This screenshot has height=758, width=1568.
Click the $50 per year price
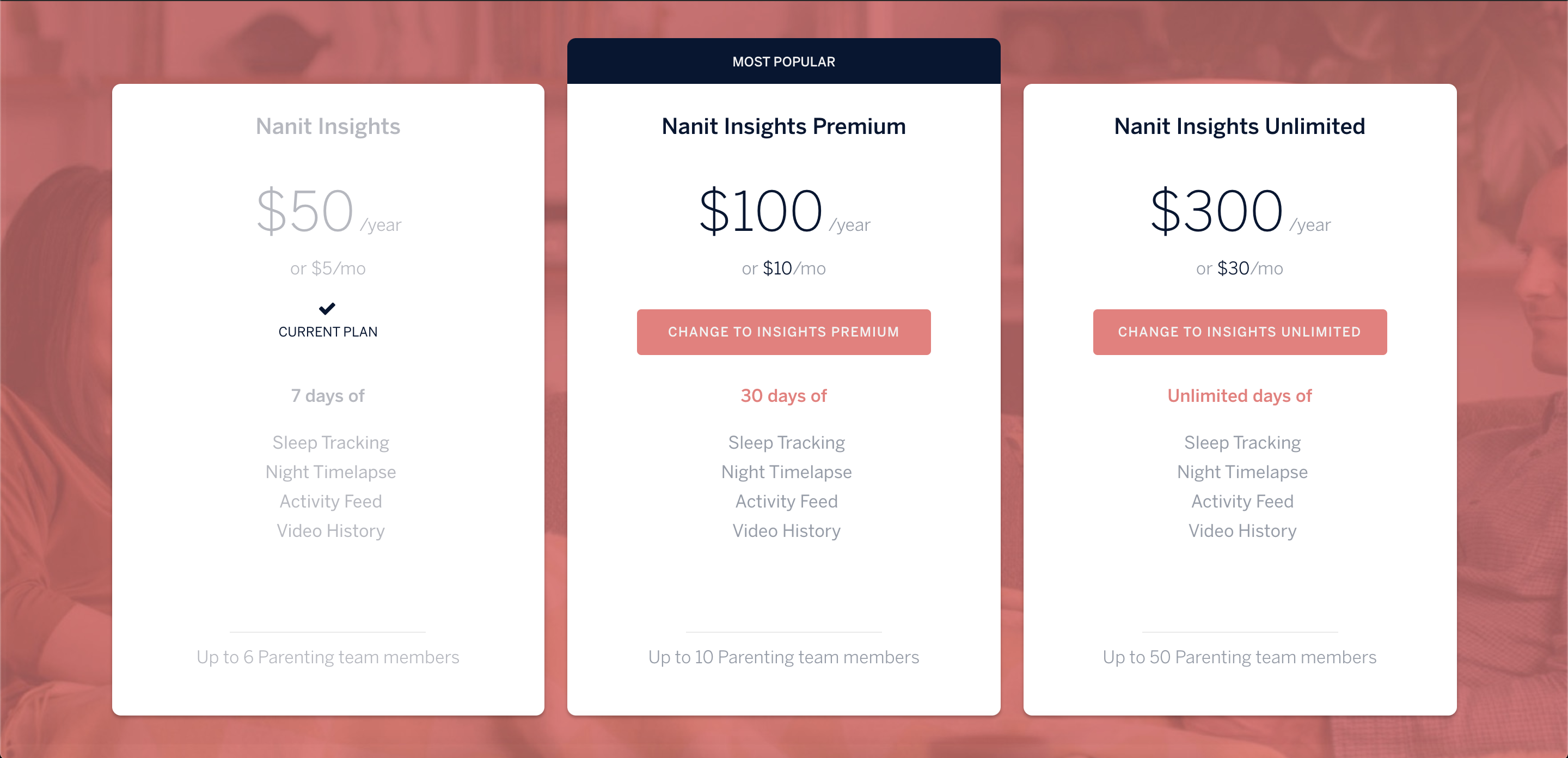pos(329,211)
